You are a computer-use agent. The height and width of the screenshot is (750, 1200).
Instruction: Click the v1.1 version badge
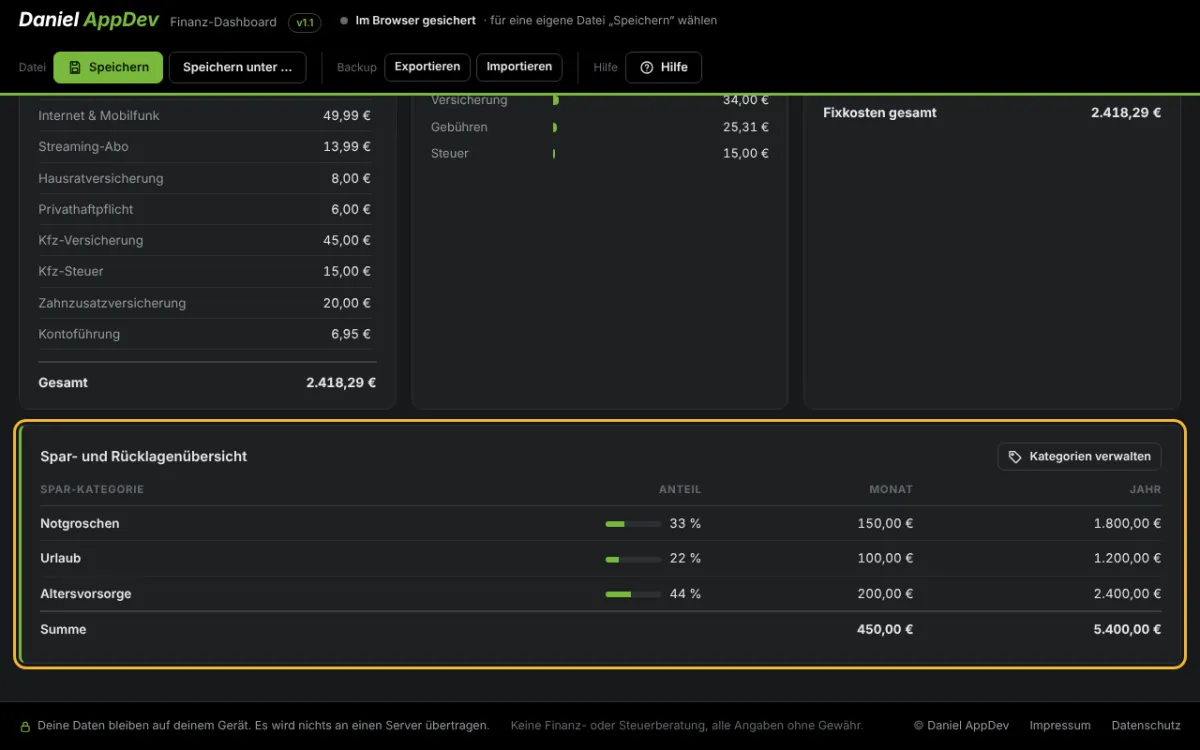pyautogui.click(x=304, y=22)
